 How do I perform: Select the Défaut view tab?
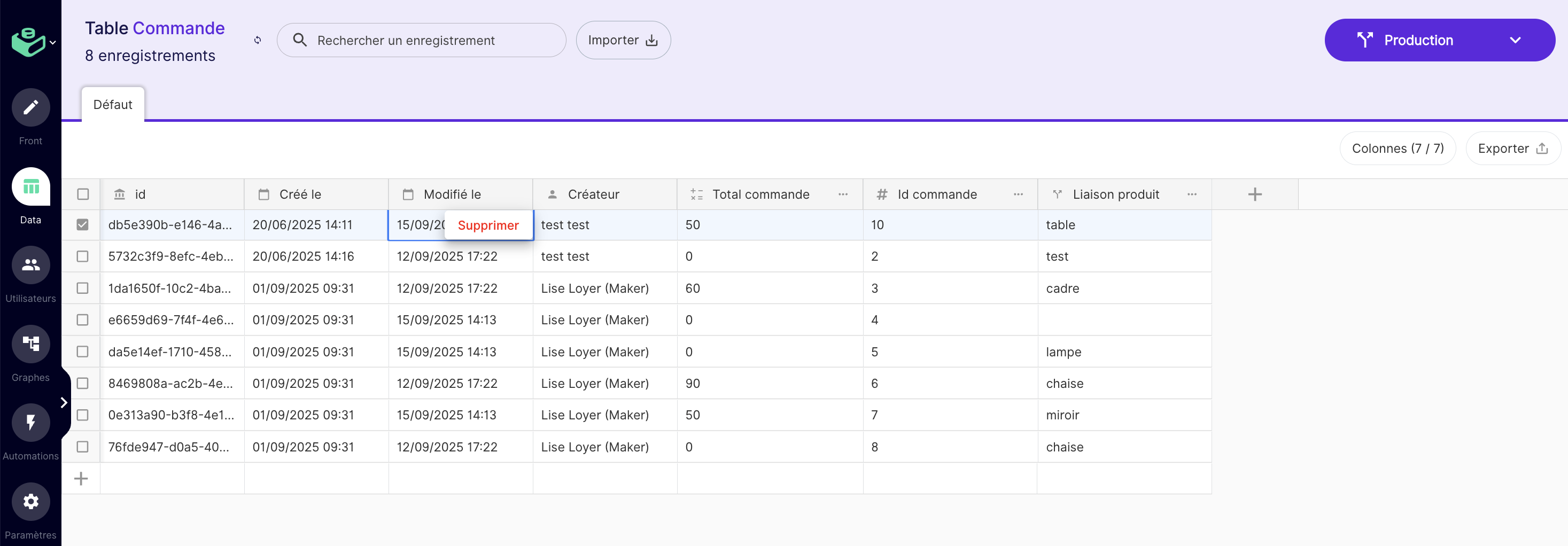pos(113,105)
